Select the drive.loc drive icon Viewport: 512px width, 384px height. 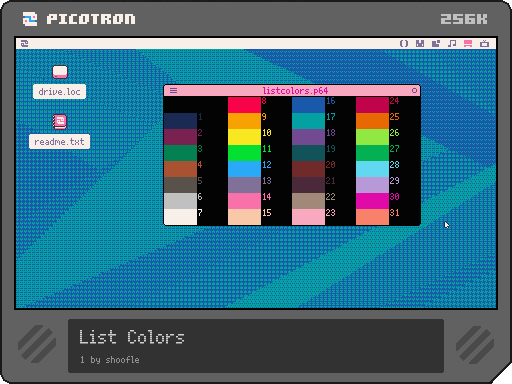[60, 72]
